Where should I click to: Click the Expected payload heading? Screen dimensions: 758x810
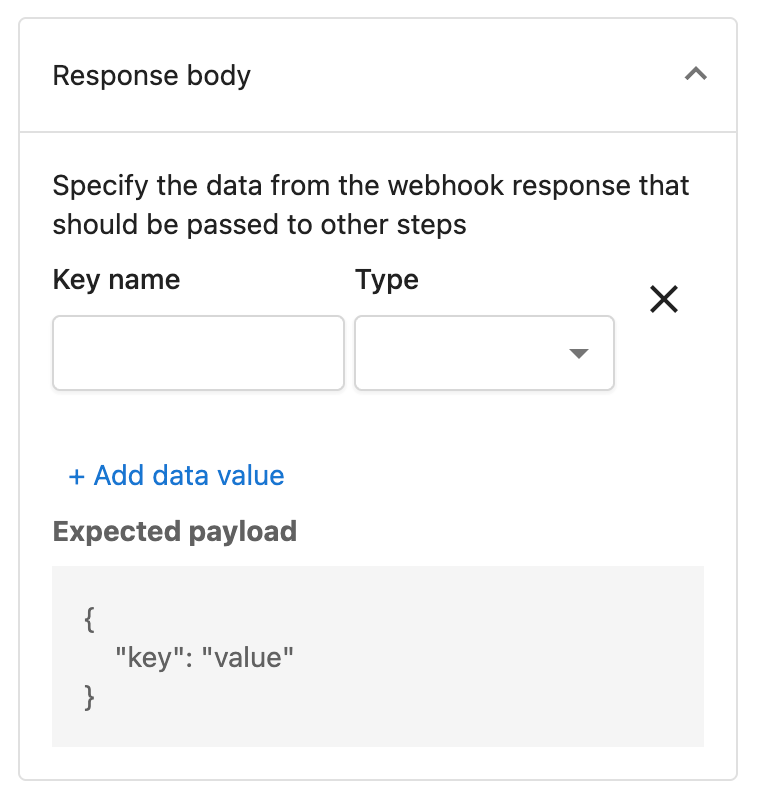point(175,531)
